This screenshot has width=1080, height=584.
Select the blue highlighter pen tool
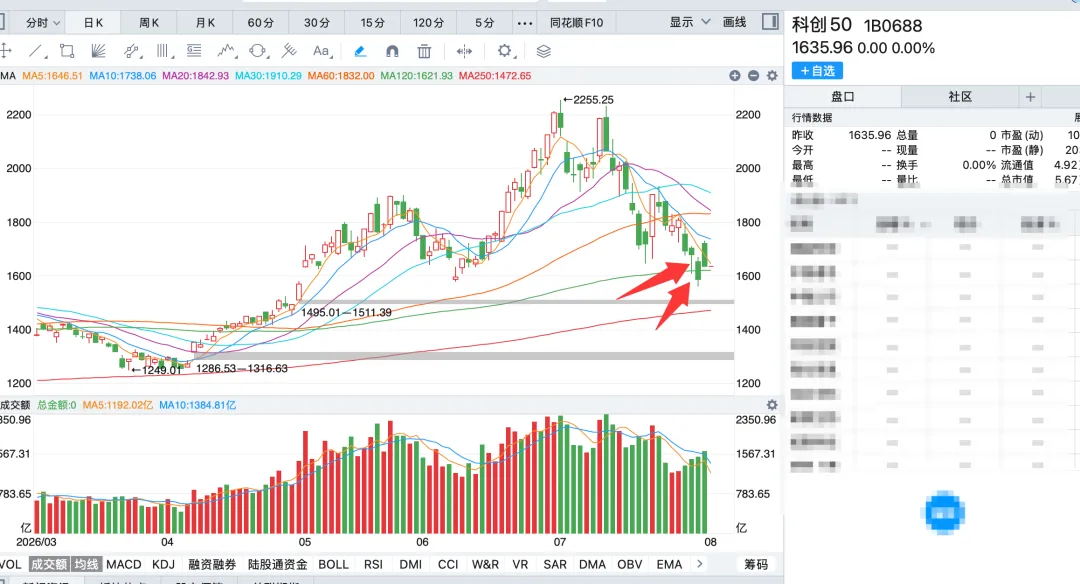pyautogui.click(x=360, y=51)
